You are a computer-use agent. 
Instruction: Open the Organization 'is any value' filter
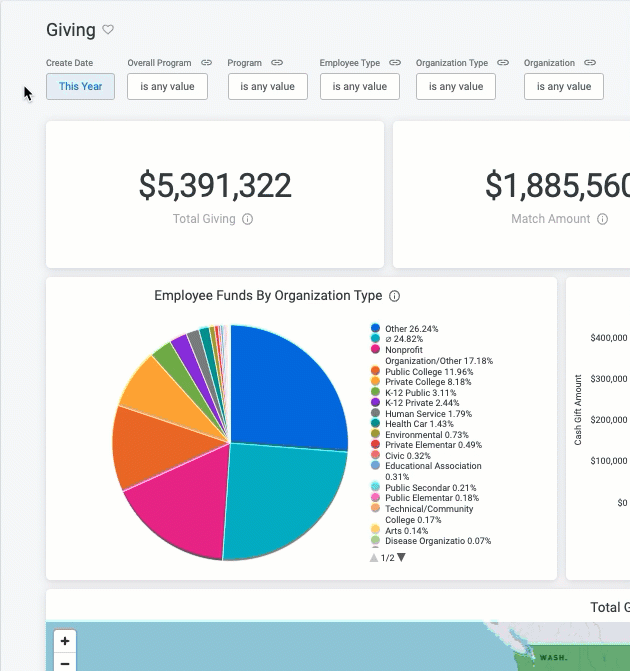(x=564, y=86)
